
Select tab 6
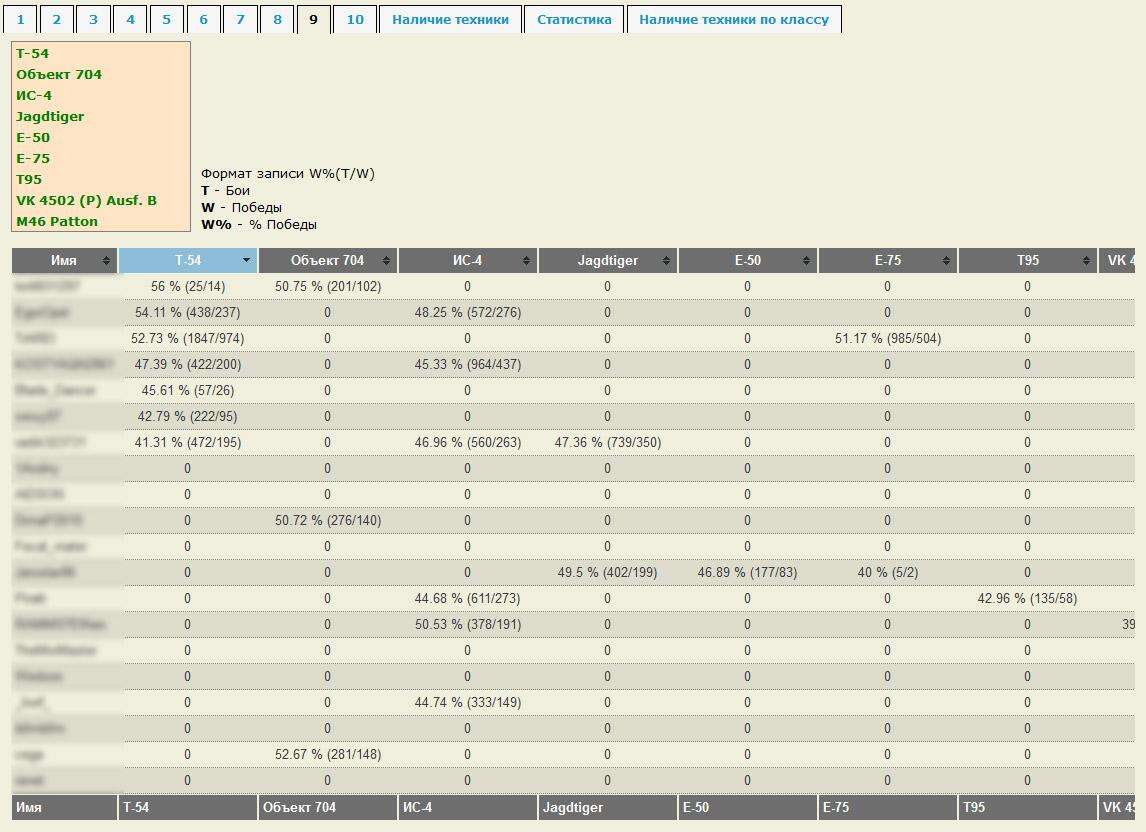coord(203,20)
